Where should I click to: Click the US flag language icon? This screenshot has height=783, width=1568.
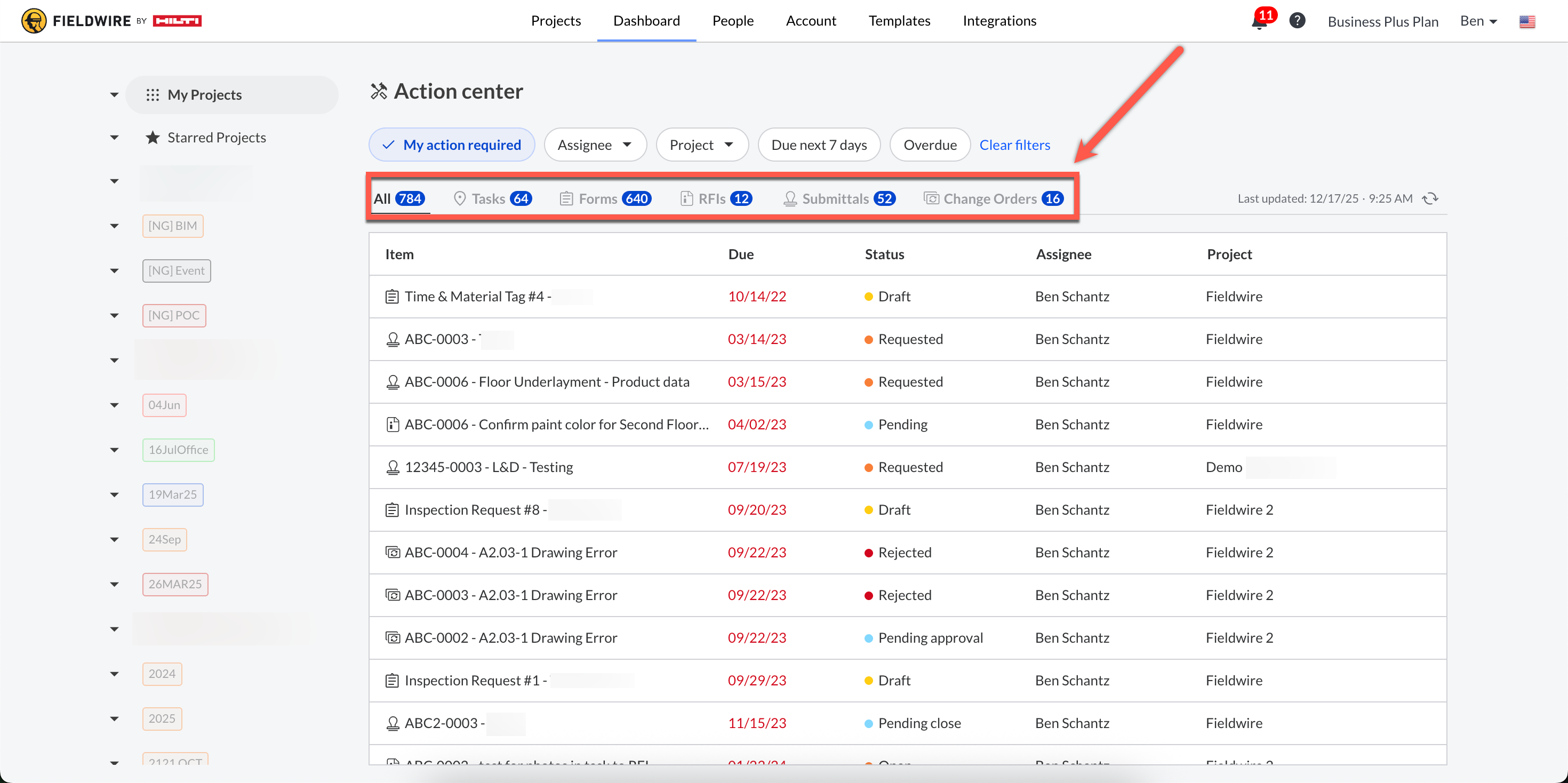[x=1526, y=21]
